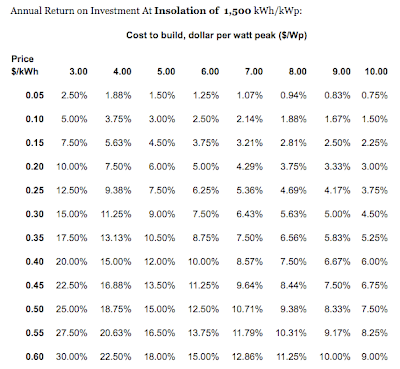Screen dimensions: 400x369
Task: Click the 30.00% return cell
Action: pos(71,357)
